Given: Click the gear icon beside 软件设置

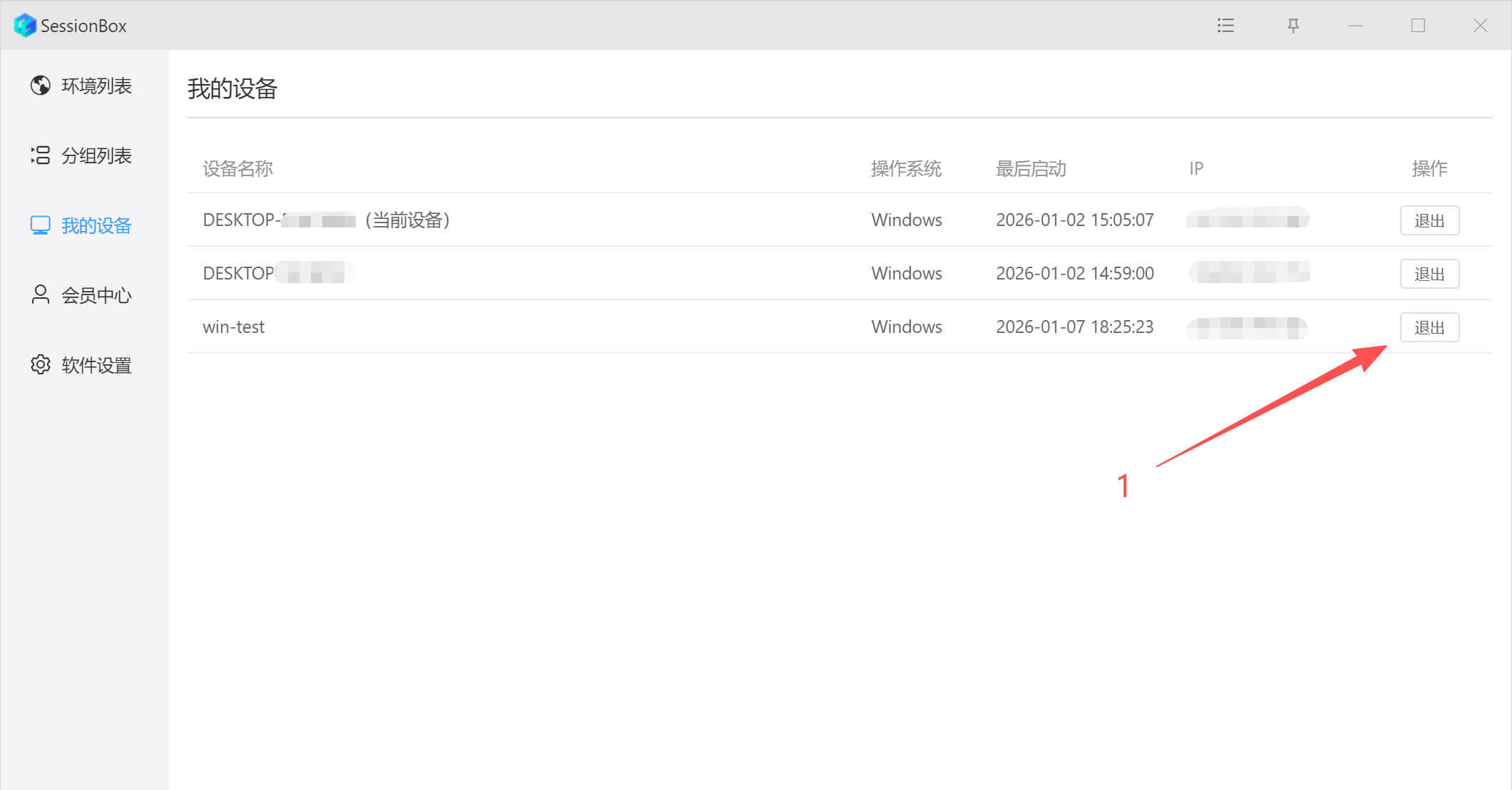Looking at the screenshot, I should click(41, 365).
